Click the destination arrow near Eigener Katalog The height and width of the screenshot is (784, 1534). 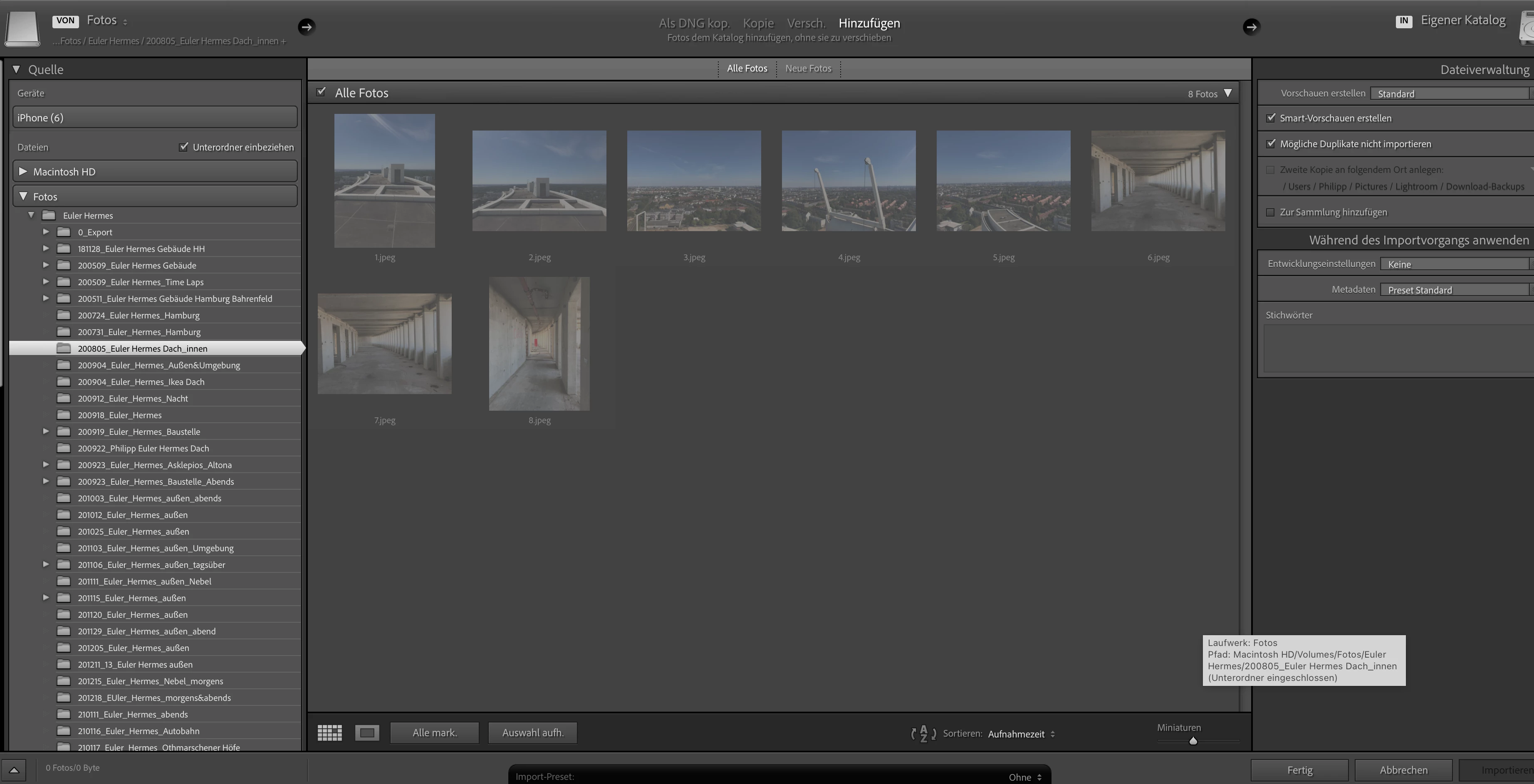click(1251, 27)
